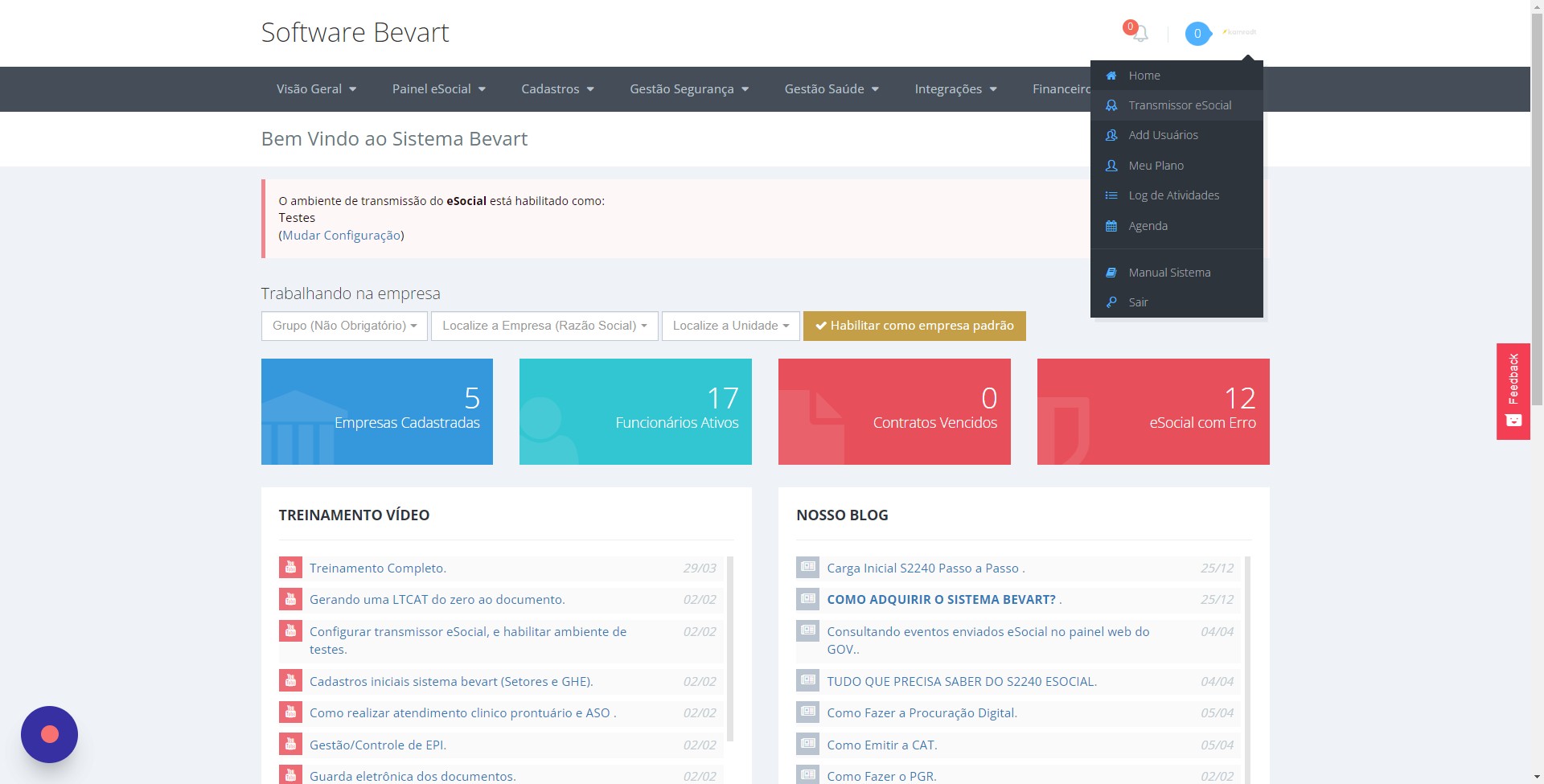Expand the Gestão Segurança menu
The image size is (1544, 784).
coord(689,89)
